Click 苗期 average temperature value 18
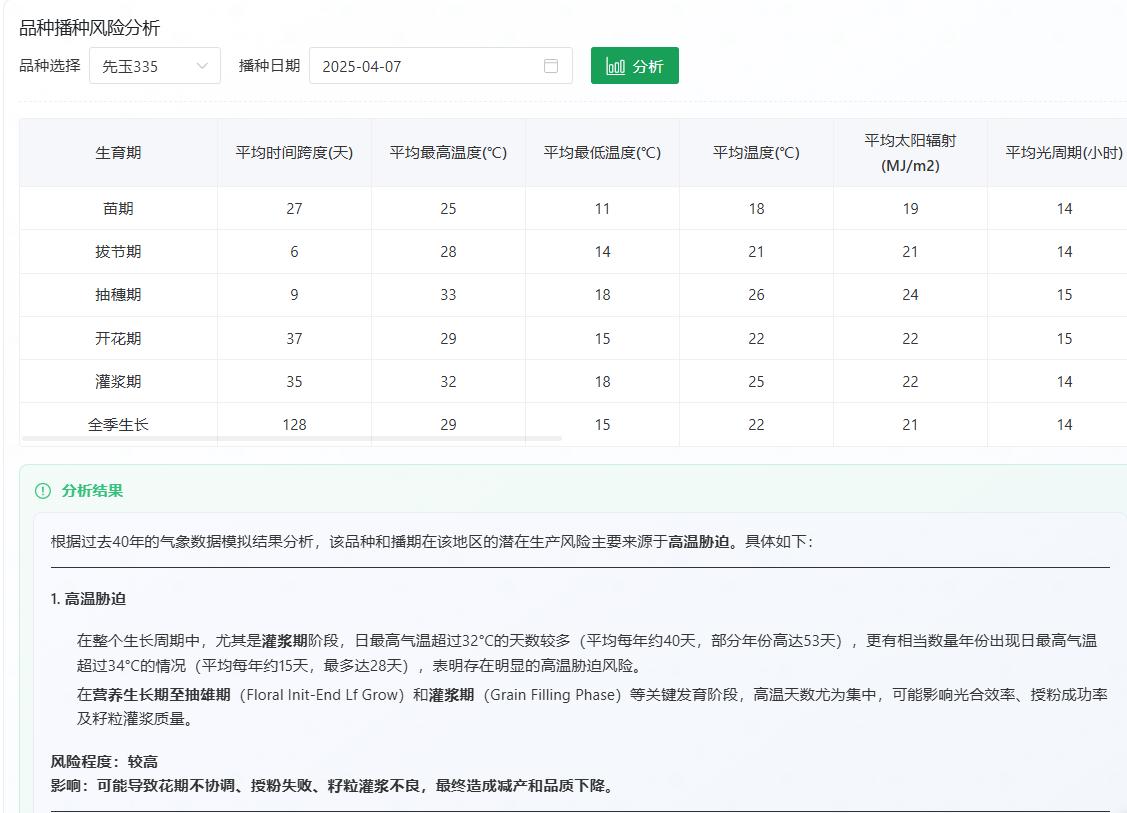 (x=756, y=208)
